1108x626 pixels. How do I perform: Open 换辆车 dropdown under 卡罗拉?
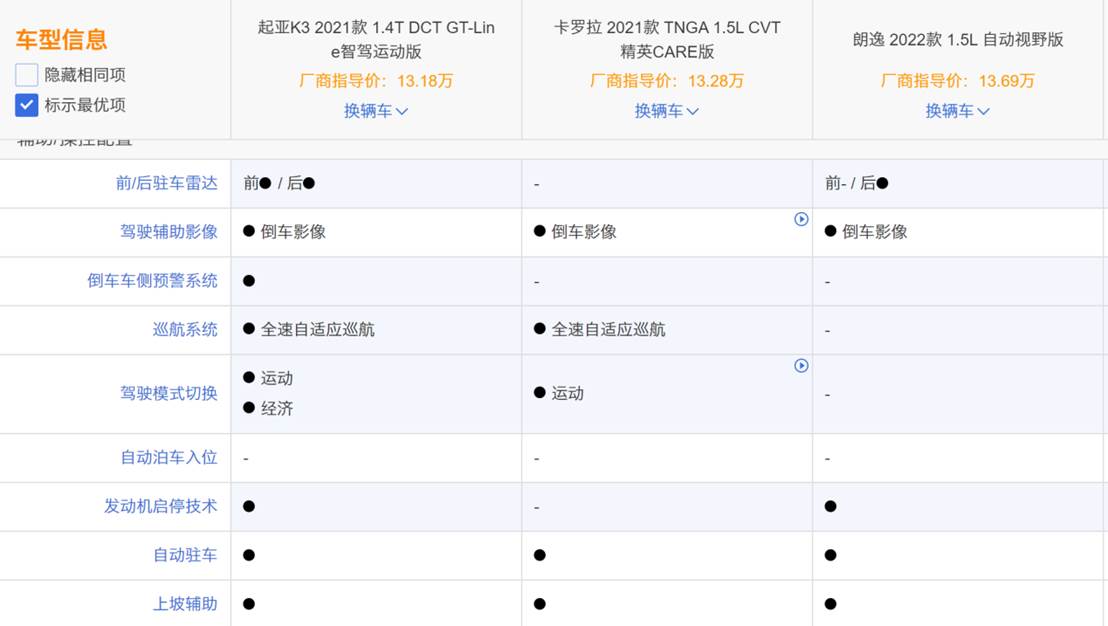[x=666, y=111]
